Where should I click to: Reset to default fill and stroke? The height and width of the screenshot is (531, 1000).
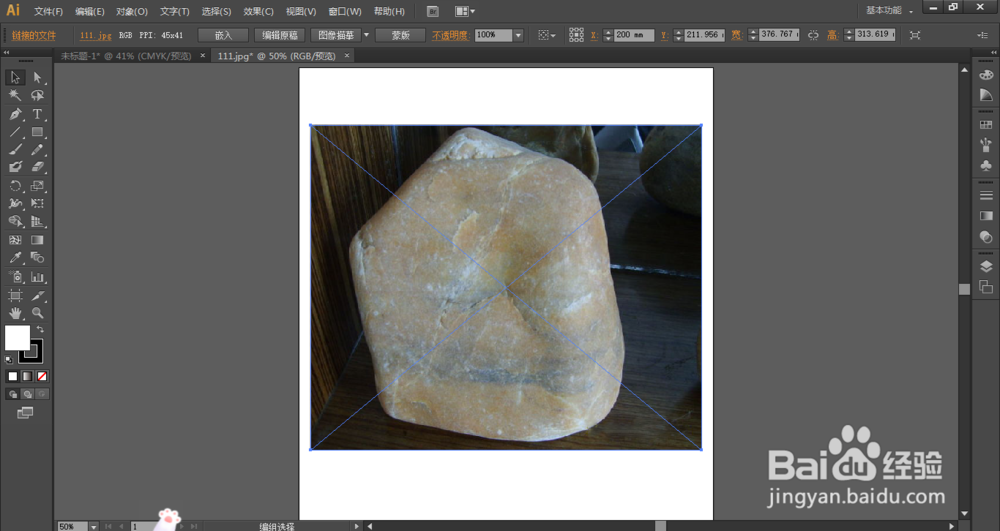(9, 360)
